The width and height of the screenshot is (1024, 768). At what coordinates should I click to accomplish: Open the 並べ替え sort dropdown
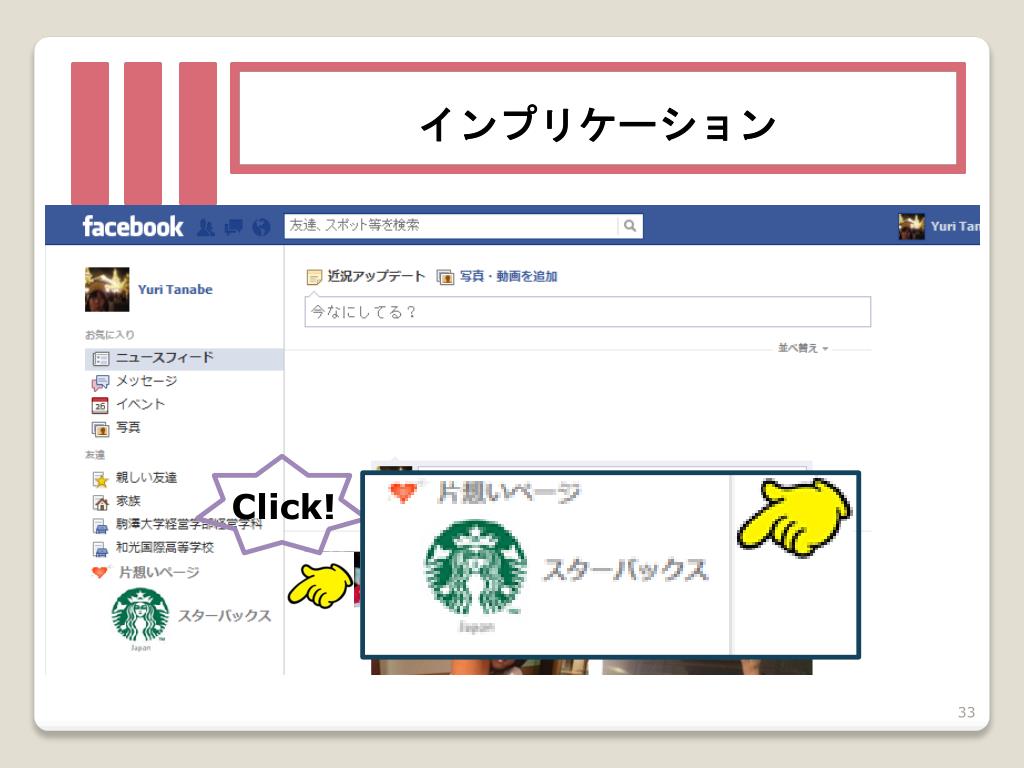(x=803, y=348)
